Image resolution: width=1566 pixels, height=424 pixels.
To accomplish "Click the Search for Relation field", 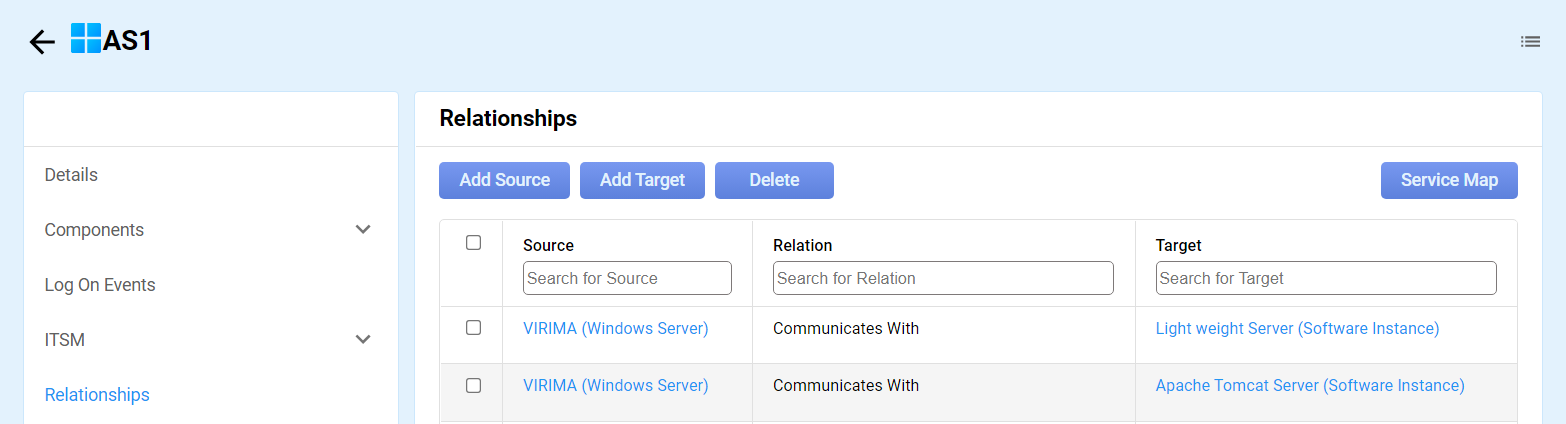I will pos(943,278).
